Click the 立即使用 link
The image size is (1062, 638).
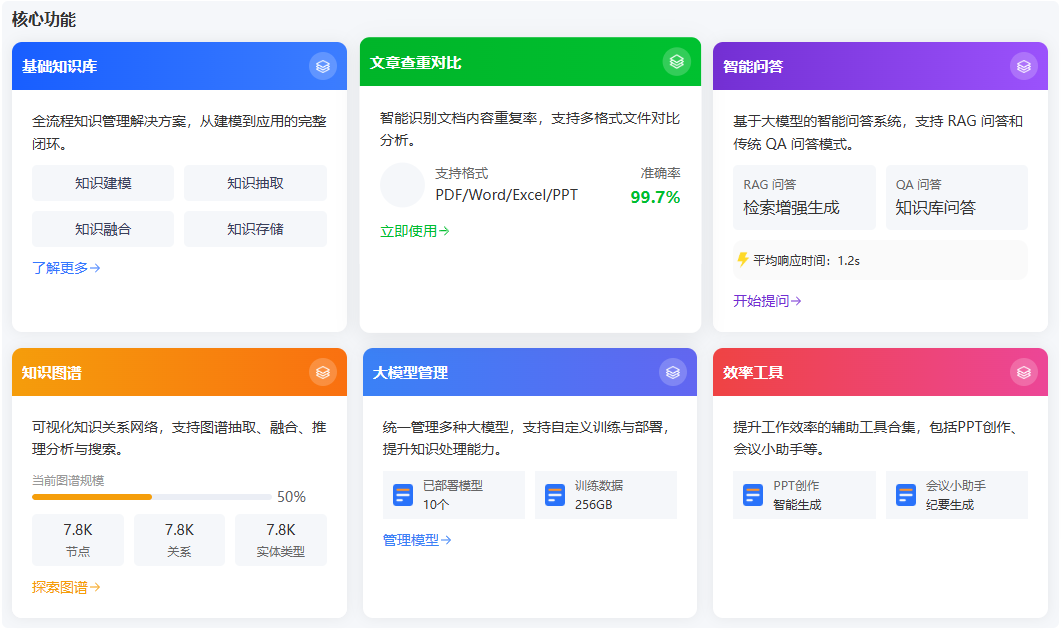click(x=415, y=231)
